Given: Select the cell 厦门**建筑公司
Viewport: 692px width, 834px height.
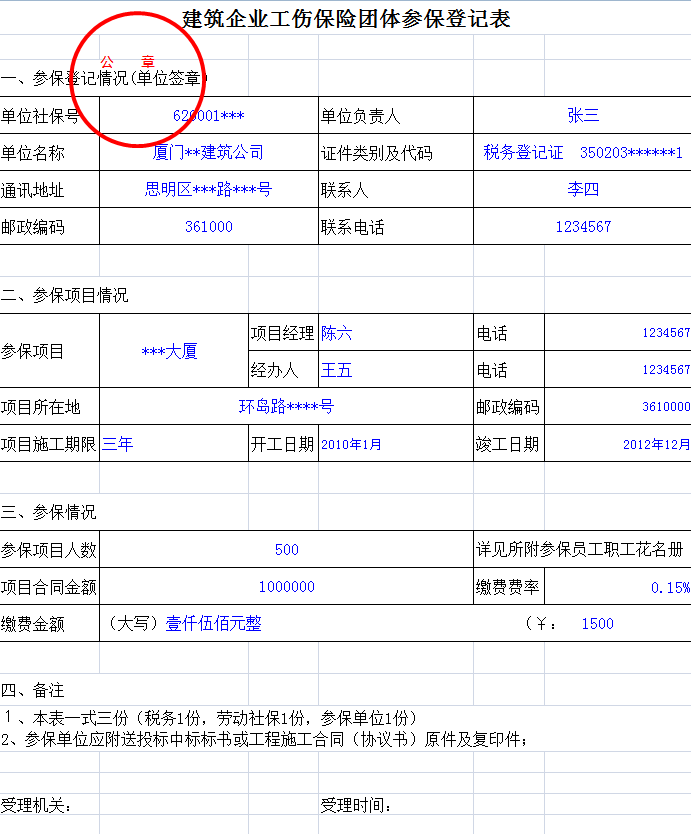Looking at the screenshot, I should click(209, 152).
